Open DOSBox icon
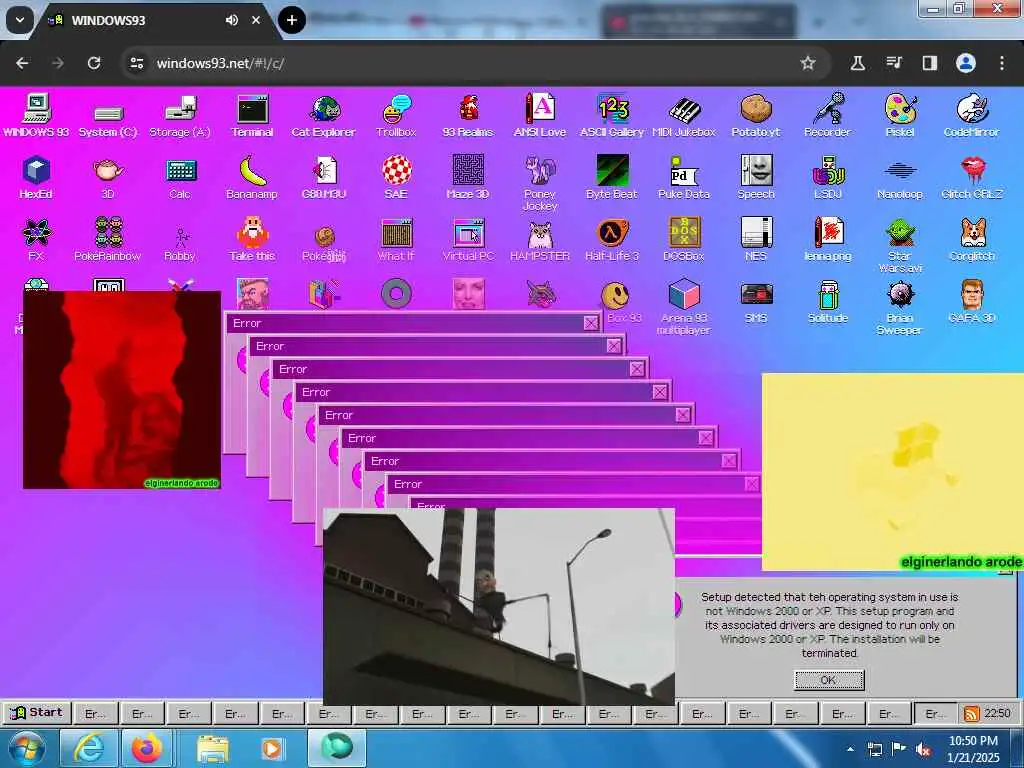Viewport: 1024px width, 768px height. (684, 239)
